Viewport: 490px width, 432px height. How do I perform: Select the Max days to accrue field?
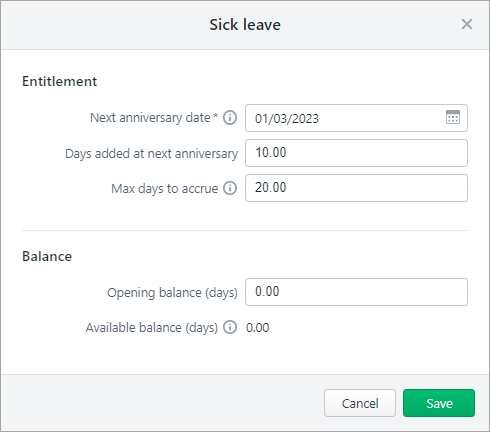356,188
